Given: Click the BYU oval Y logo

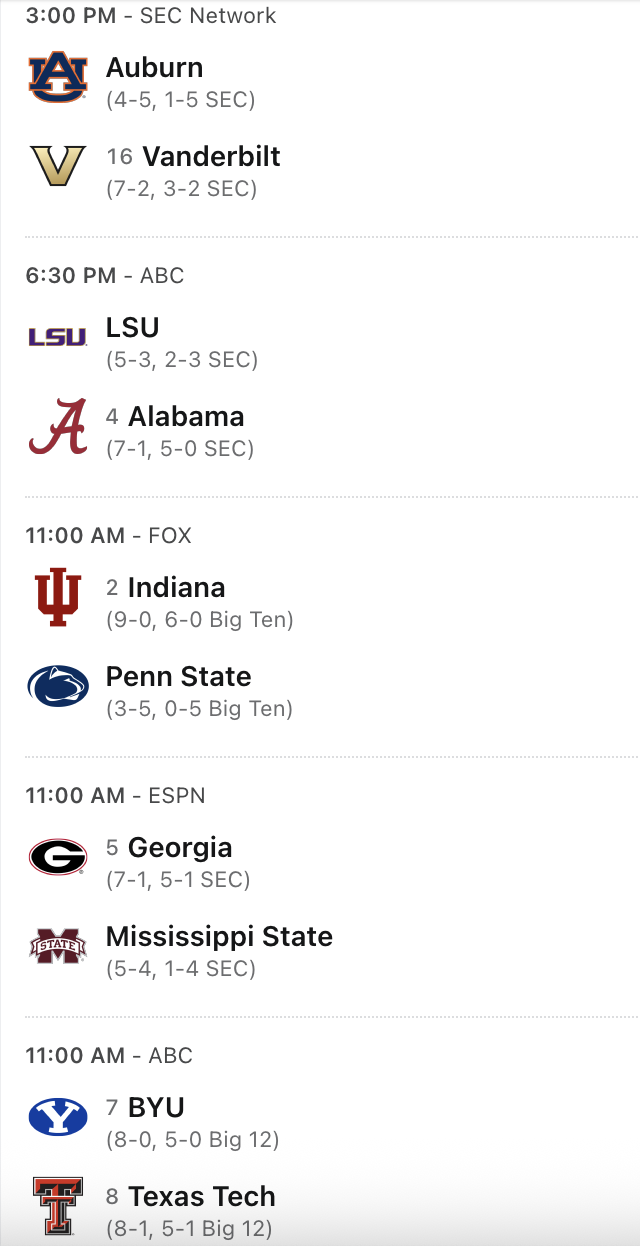Looking at the screenshot, I should [x=58, y=1117].
